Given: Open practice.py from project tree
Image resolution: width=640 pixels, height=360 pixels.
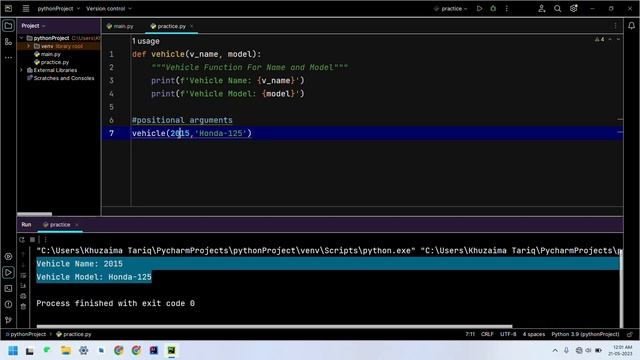Looking at the screenshot, I should point(55,62).
